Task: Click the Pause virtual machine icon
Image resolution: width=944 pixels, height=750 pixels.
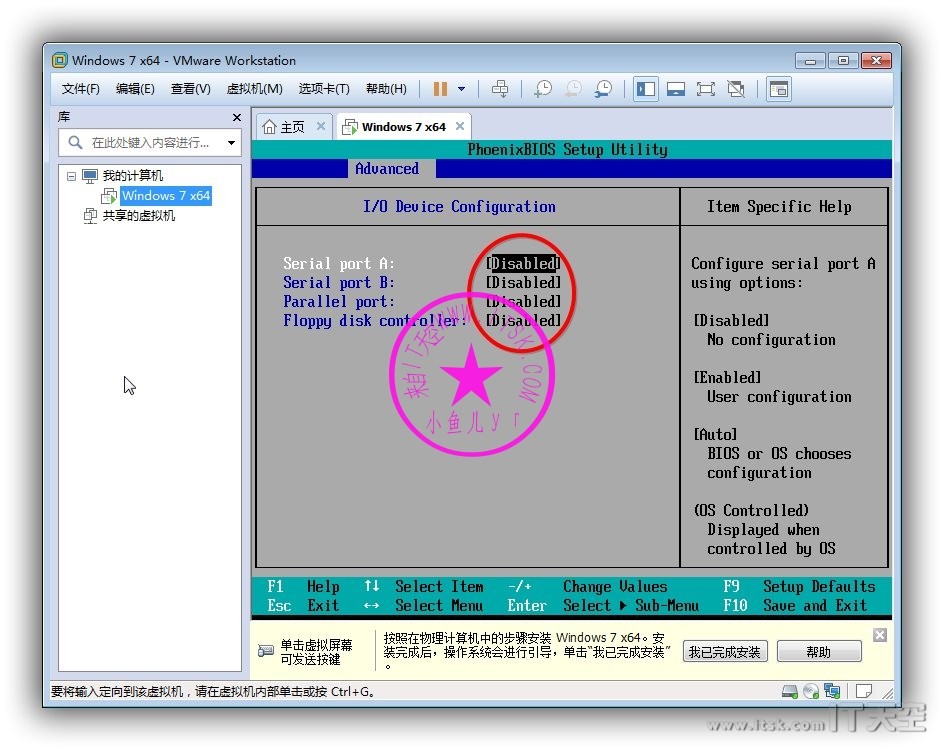Action: pyautogui.click(x=440, y=89)
